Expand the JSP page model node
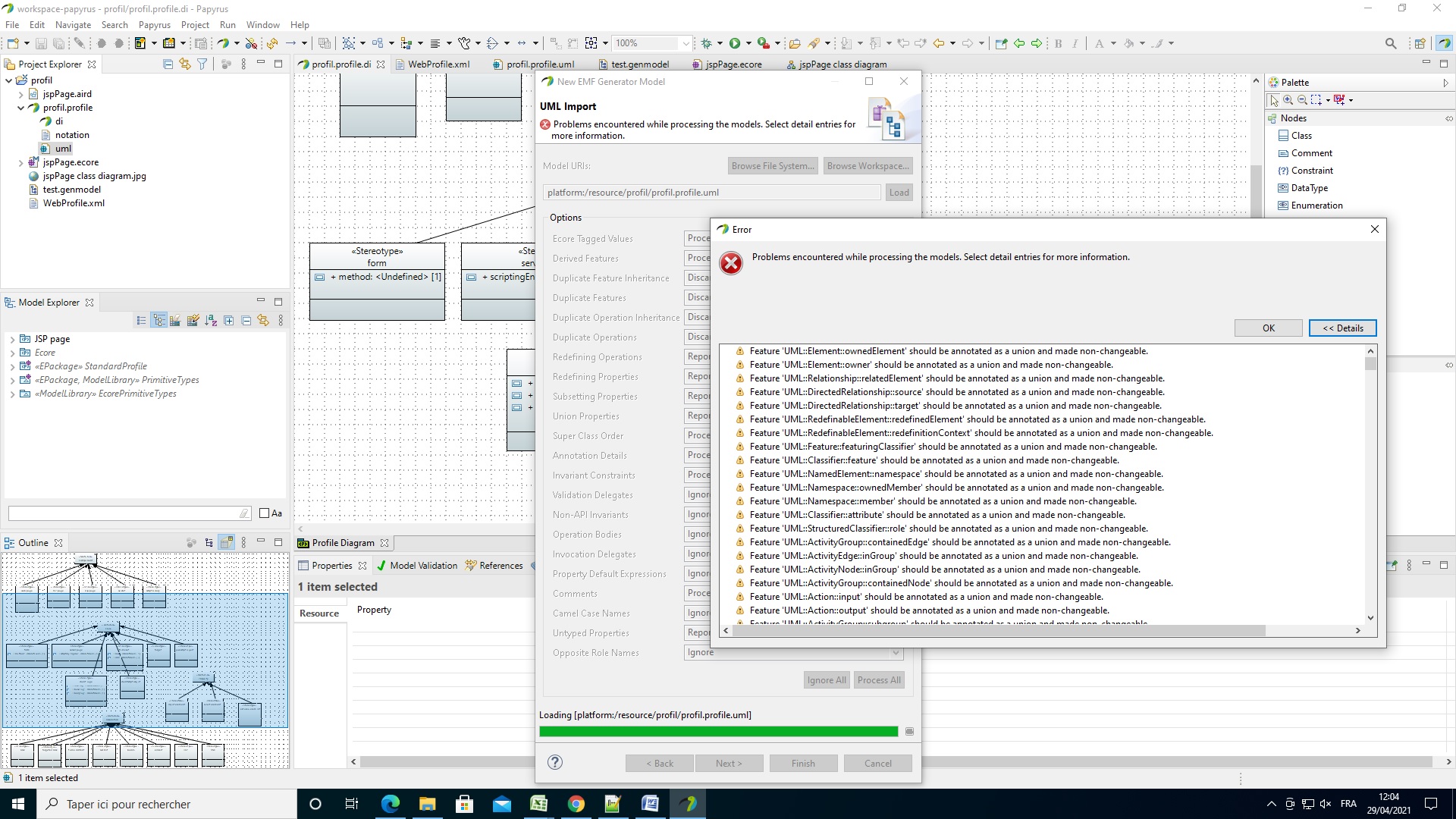 [12, 339]
